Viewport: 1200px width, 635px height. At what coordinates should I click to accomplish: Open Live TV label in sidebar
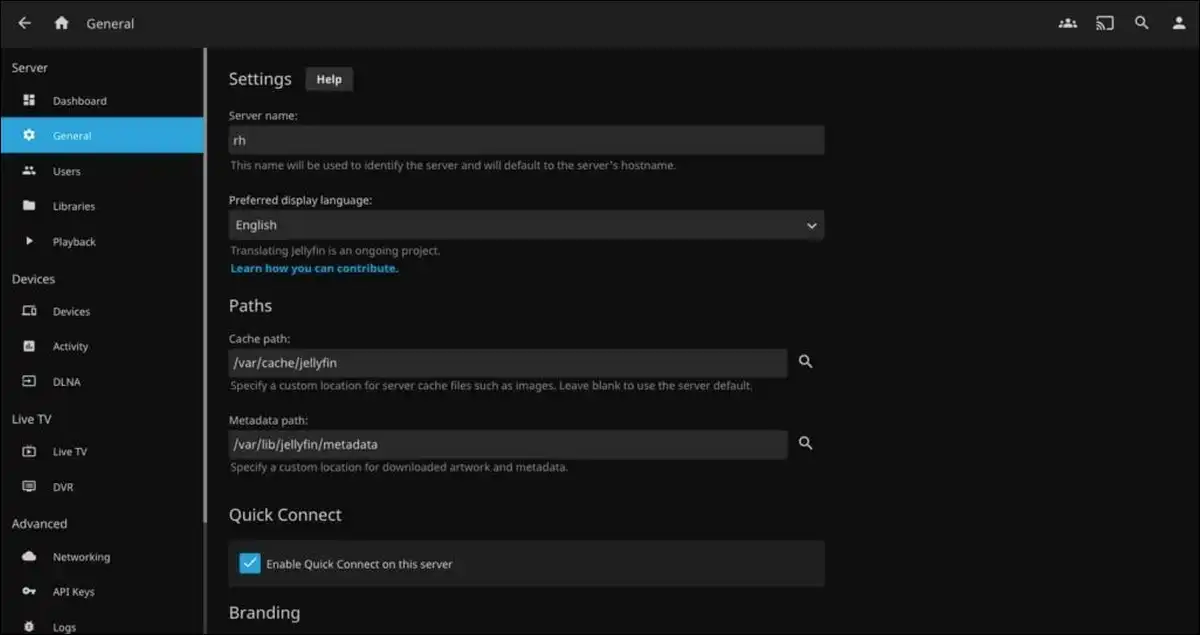coord(70,452)
